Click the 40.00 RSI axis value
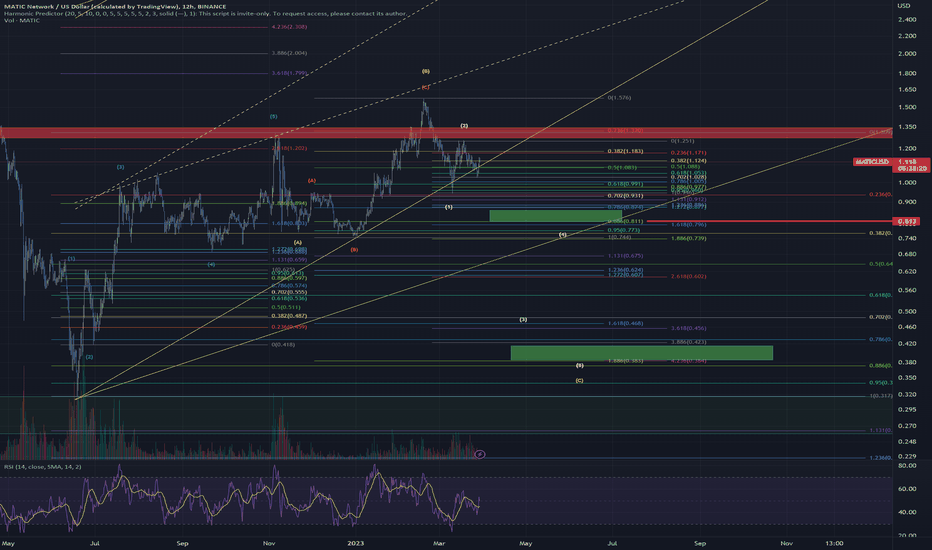 click(907, 512)
